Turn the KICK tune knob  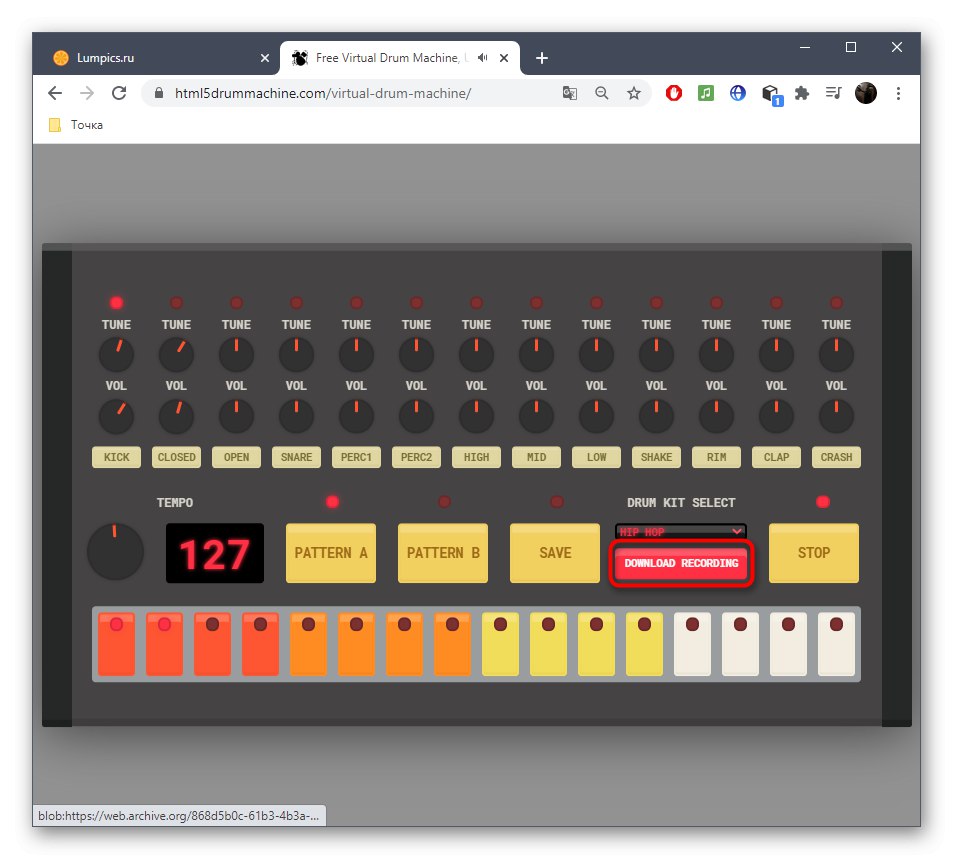coord(116,354)
